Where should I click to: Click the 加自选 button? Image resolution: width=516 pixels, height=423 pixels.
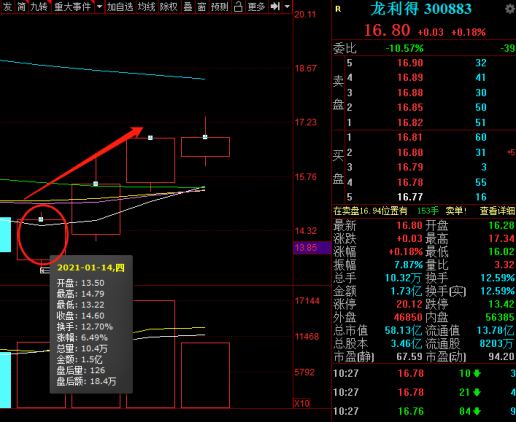(120, 6)
